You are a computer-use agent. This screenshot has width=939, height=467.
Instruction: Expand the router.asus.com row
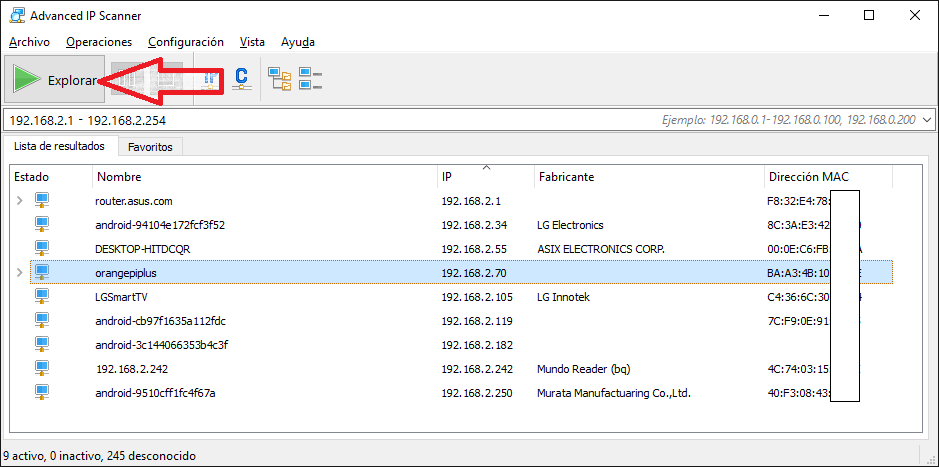(x=19, y=201)
